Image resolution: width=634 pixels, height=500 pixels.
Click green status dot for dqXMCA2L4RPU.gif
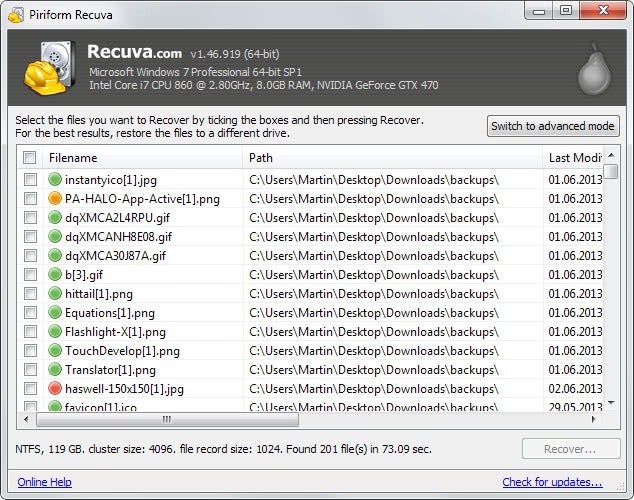click(x=55, y=217)
